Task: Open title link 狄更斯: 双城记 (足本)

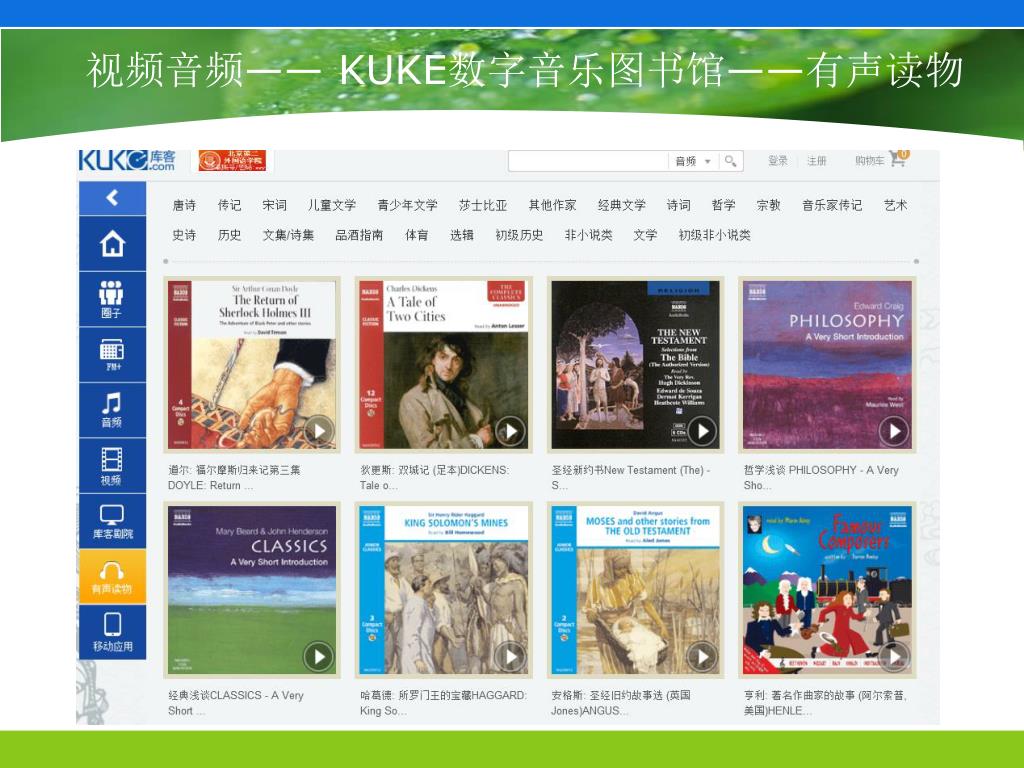Action: [435, 477]
